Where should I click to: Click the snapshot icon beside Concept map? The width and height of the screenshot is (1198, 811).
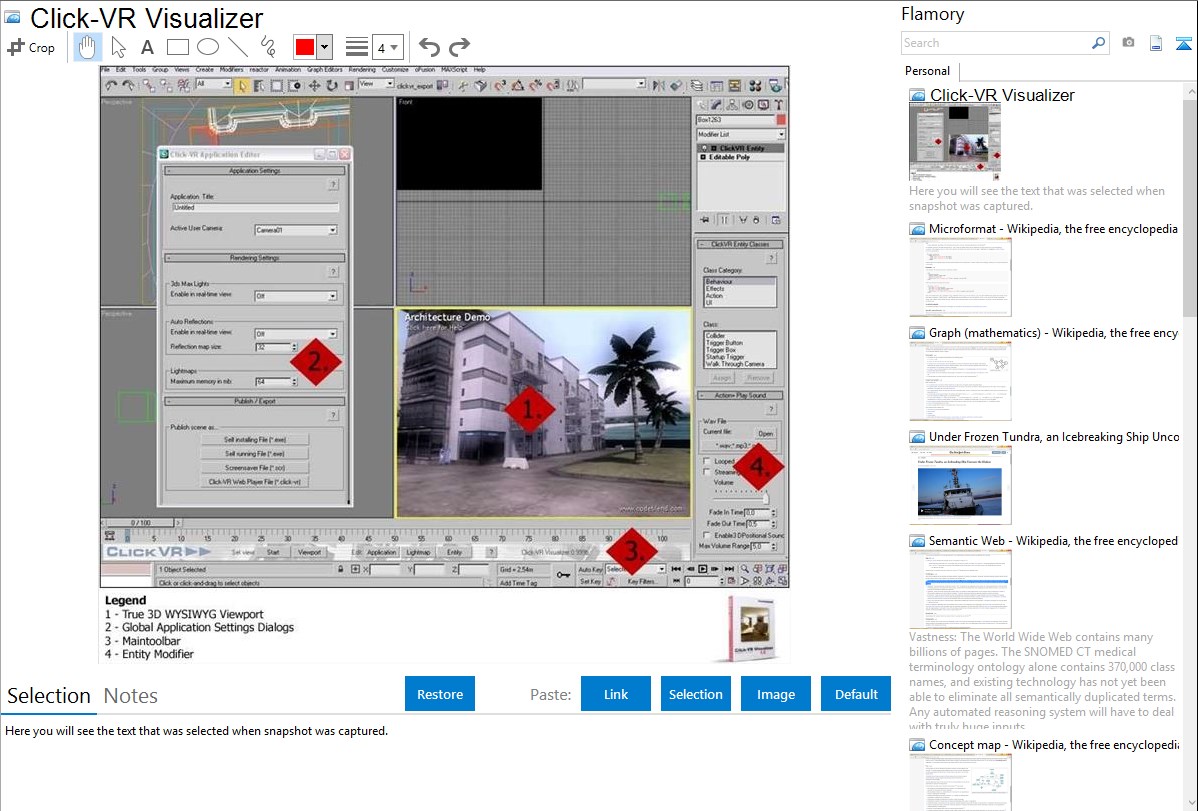point(917,744)
